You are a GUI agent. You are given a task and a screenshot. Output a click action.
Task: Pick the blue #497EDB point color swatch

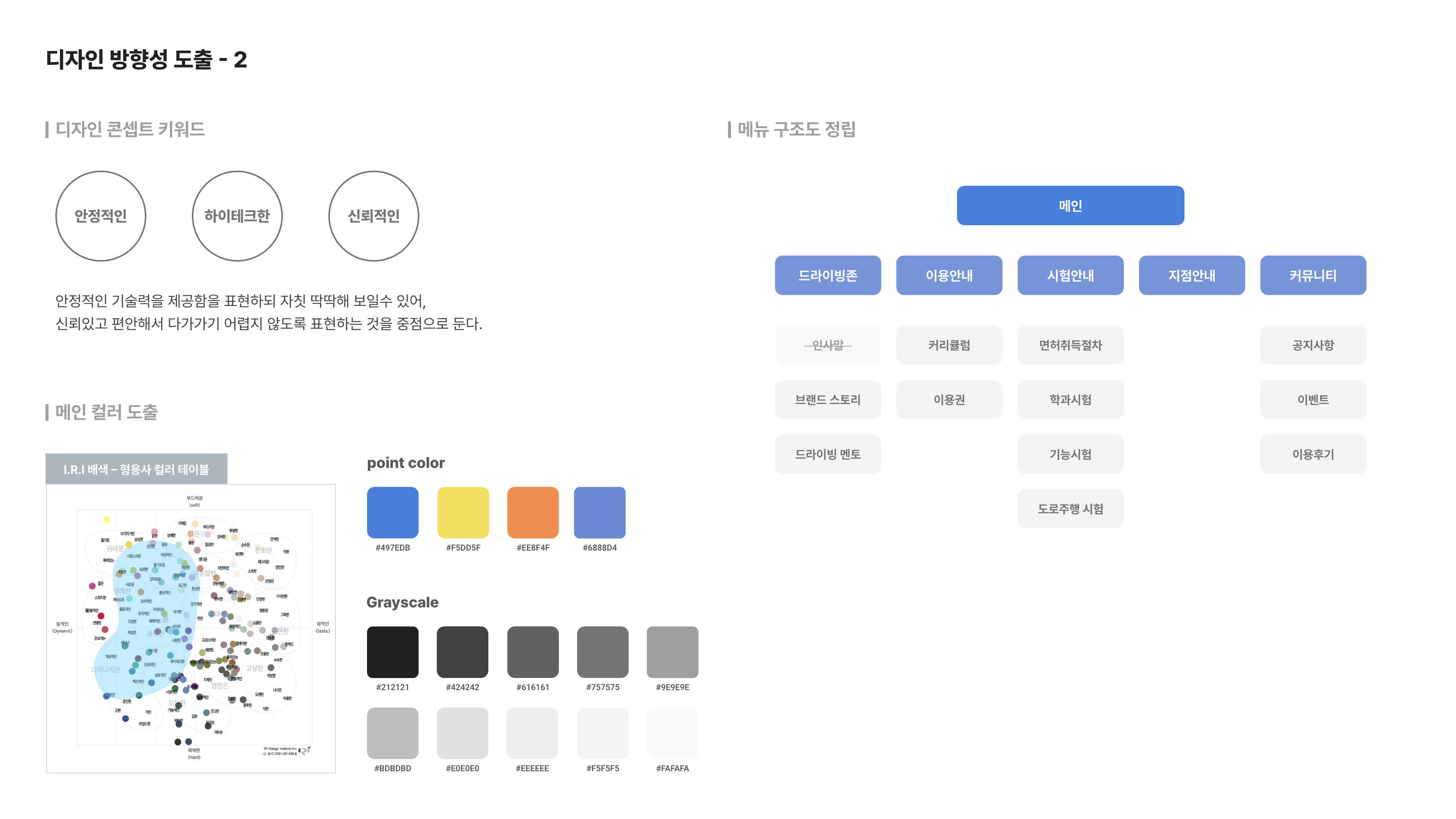point(392,512)
